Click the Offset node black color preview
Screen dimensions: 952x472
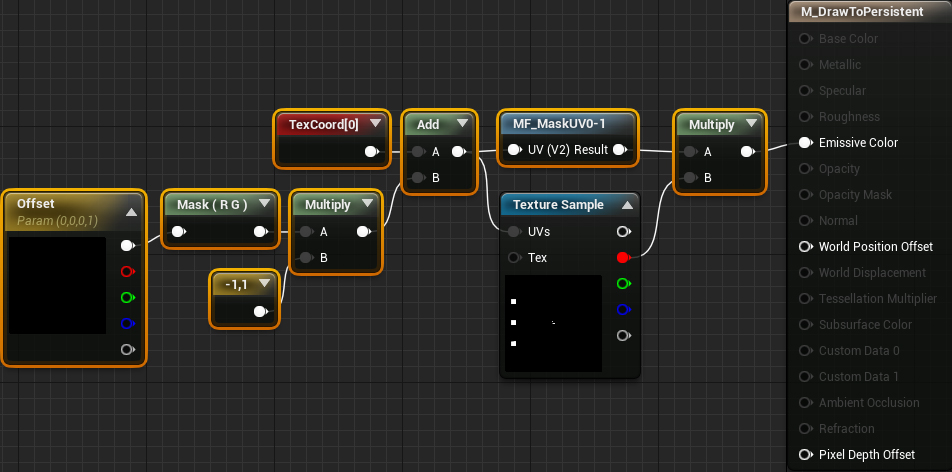[57, 285]
